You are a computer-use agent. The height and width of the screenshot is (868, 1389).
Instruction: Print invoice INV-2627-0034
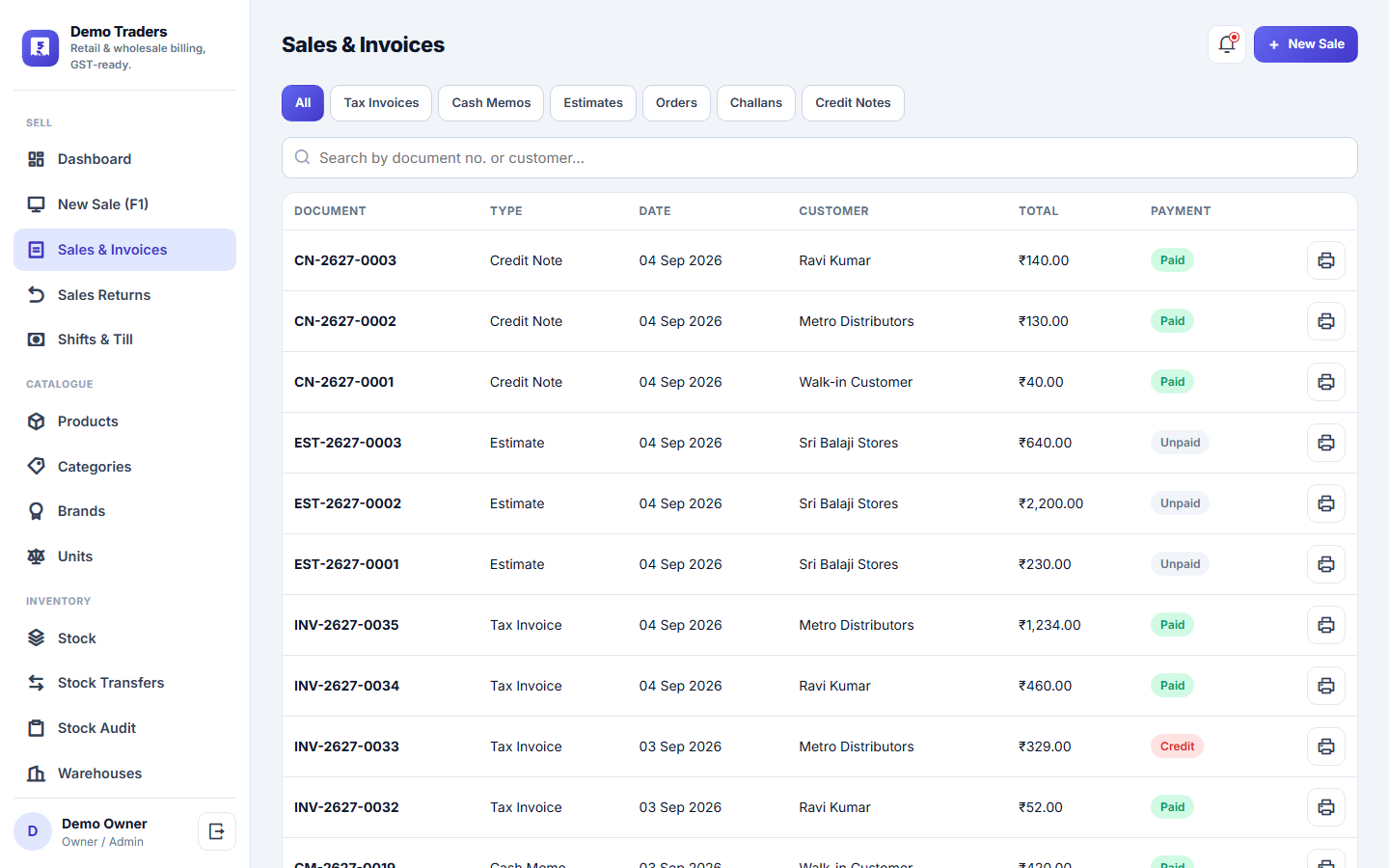click(1326, 686)
